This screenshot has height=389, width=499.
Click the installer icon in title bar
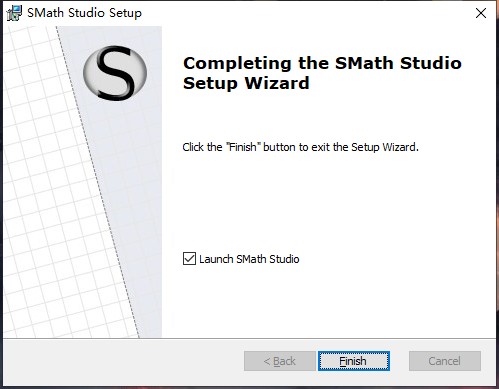pos(14,13)
